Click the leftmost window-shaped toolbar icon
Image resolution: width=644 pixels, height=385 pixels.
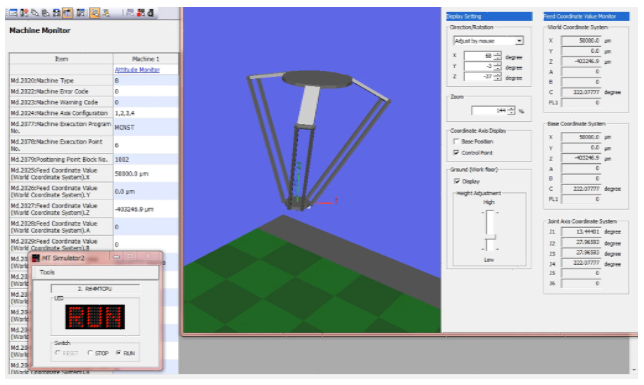pyautogui.click(x=13, y=13)
